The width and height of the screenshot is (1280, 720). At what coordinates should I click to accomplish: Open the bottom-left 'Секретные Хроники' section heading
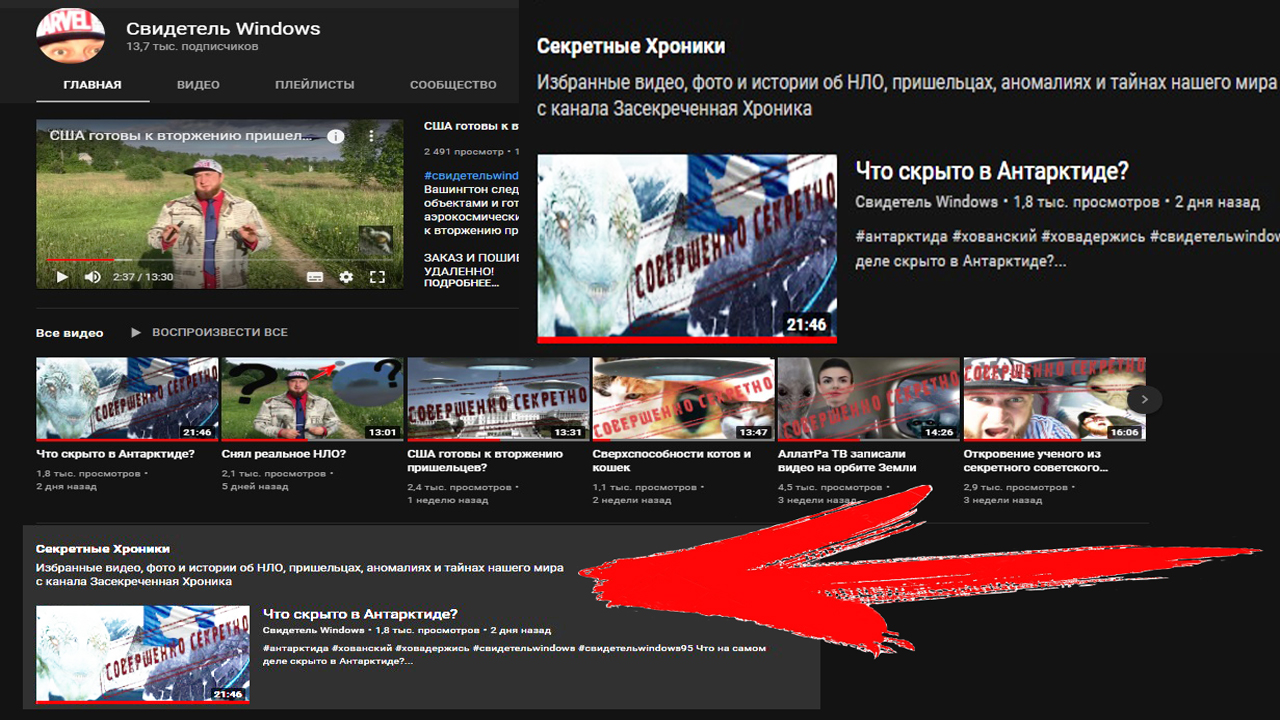tap(103, 549)
